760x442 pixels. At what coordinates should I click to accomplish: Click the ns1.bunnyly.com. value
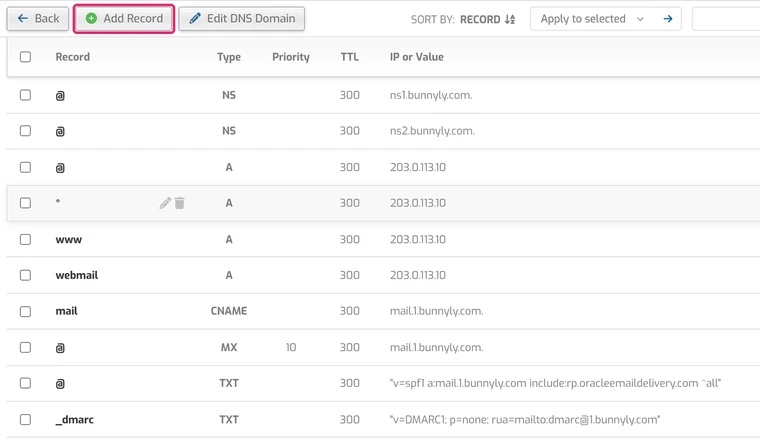coord(431,95)
